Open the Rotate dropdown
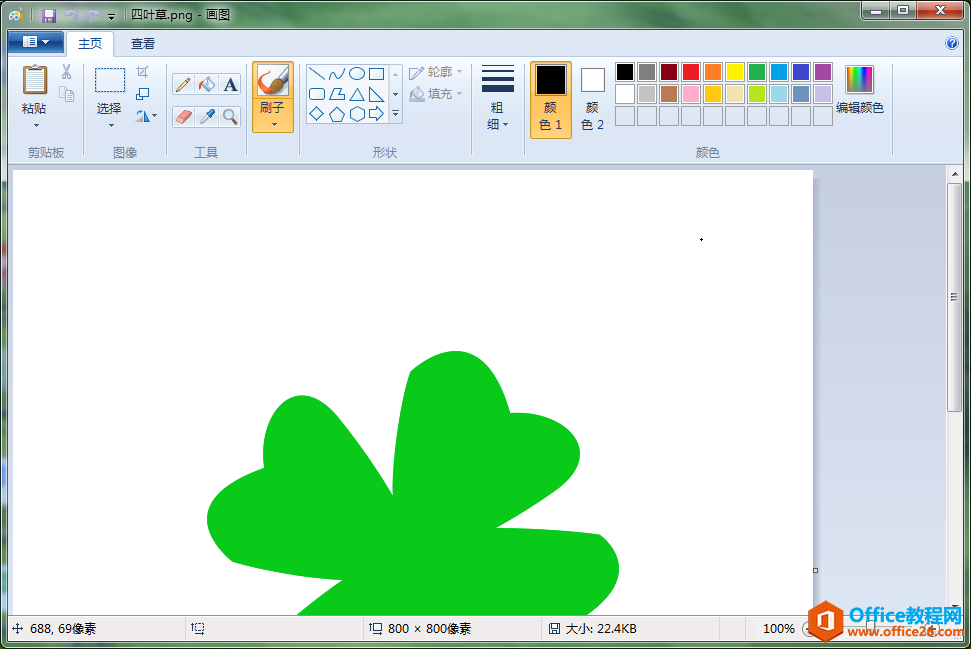This screenshot has height=649, width=971. [x=146, y=116]
